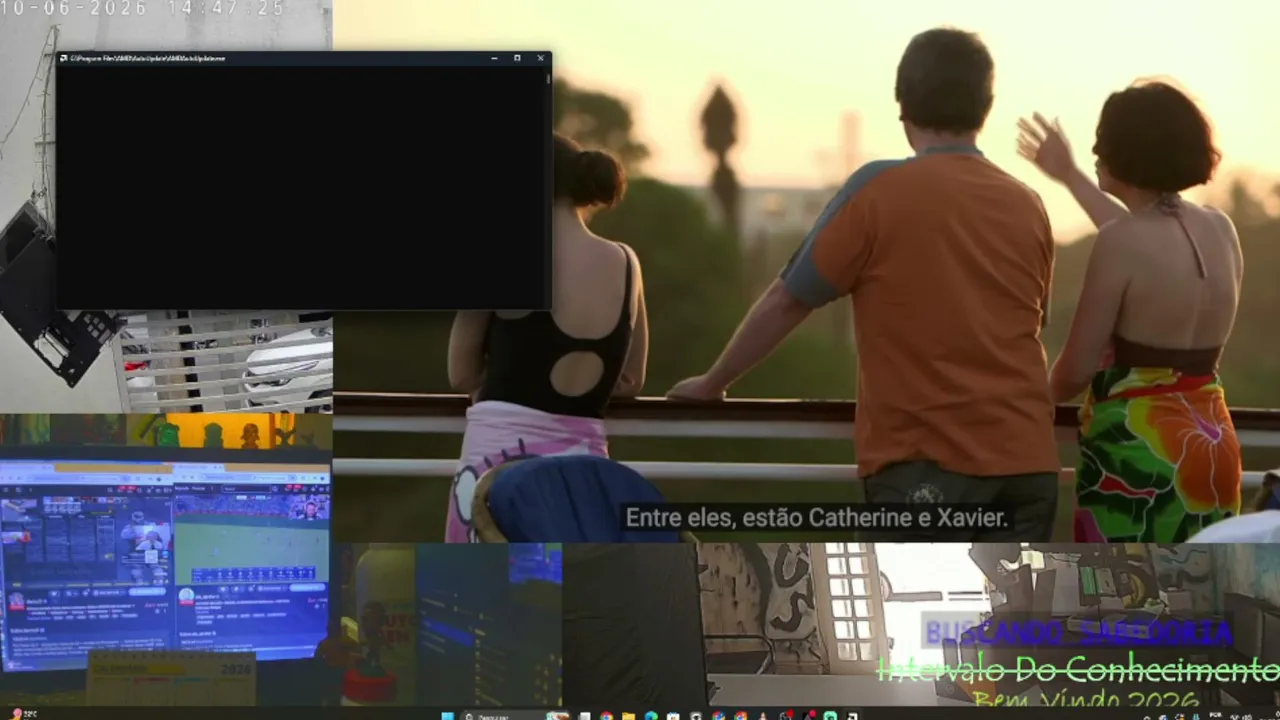Maximize the AMDAutoUpdate console window

(x=517, y=58)
